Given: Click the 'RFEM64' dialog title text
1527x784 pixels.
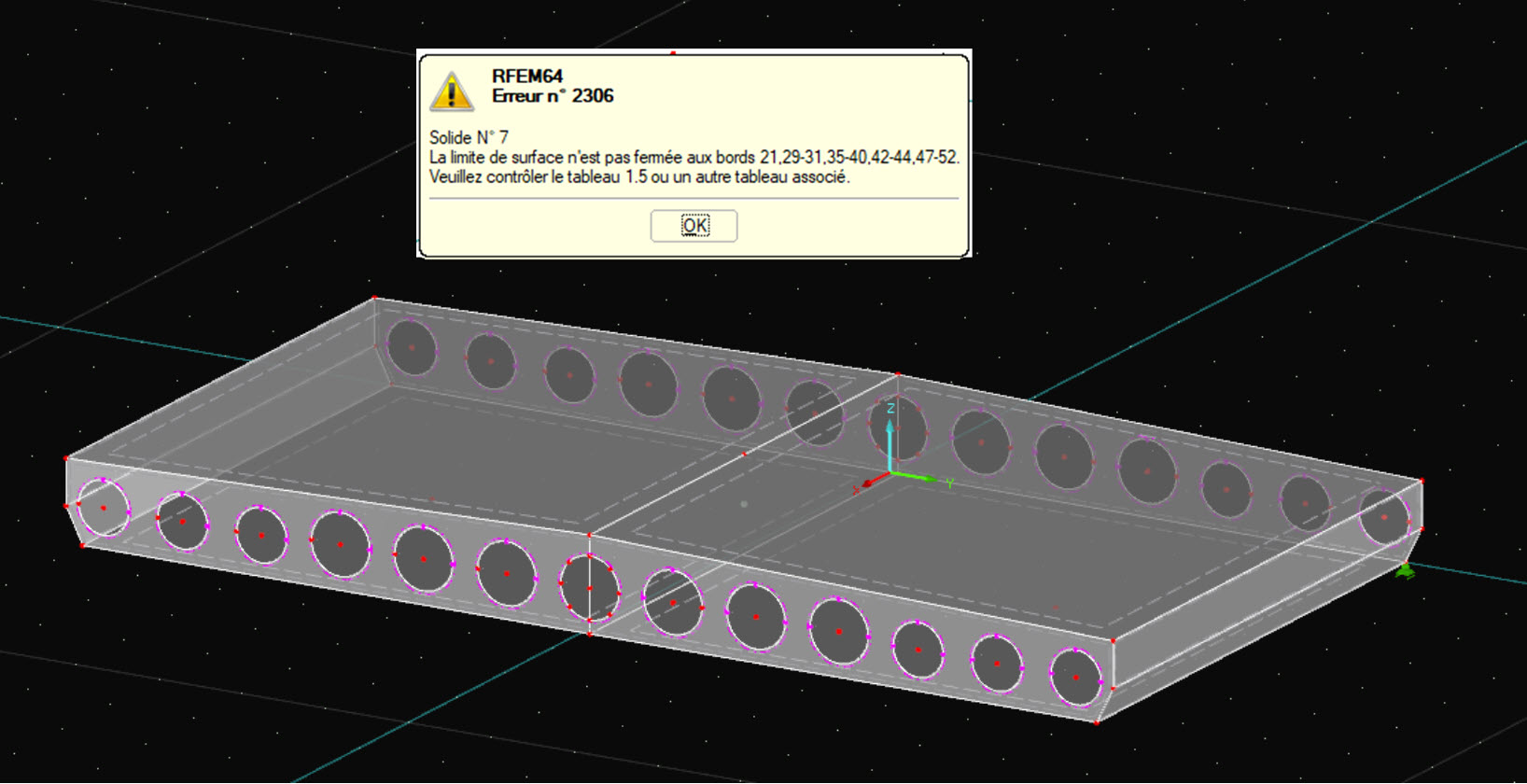Looking at the screenshot, I should tap(527, 77).
